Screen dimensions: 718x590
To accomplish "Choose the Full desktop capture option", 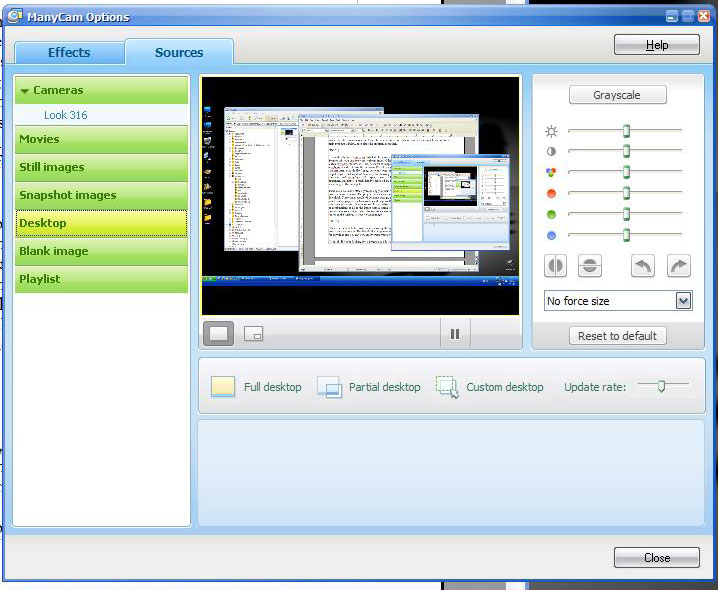I will [x=256, y=387].
